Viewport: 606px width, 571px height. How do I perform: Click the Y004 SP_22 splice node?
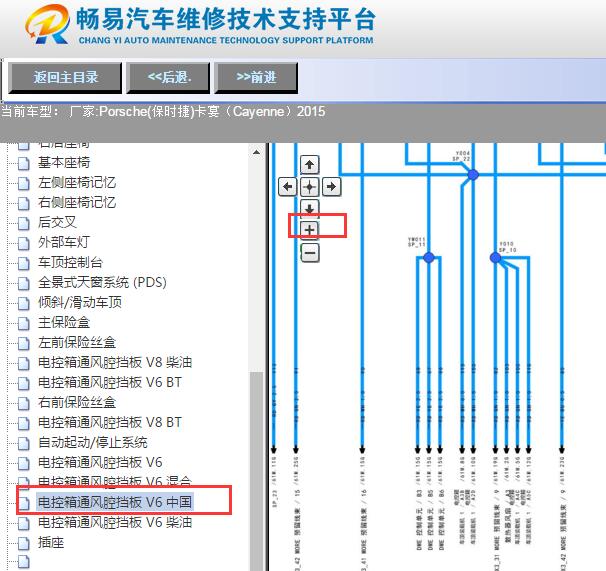coord(473,175)
